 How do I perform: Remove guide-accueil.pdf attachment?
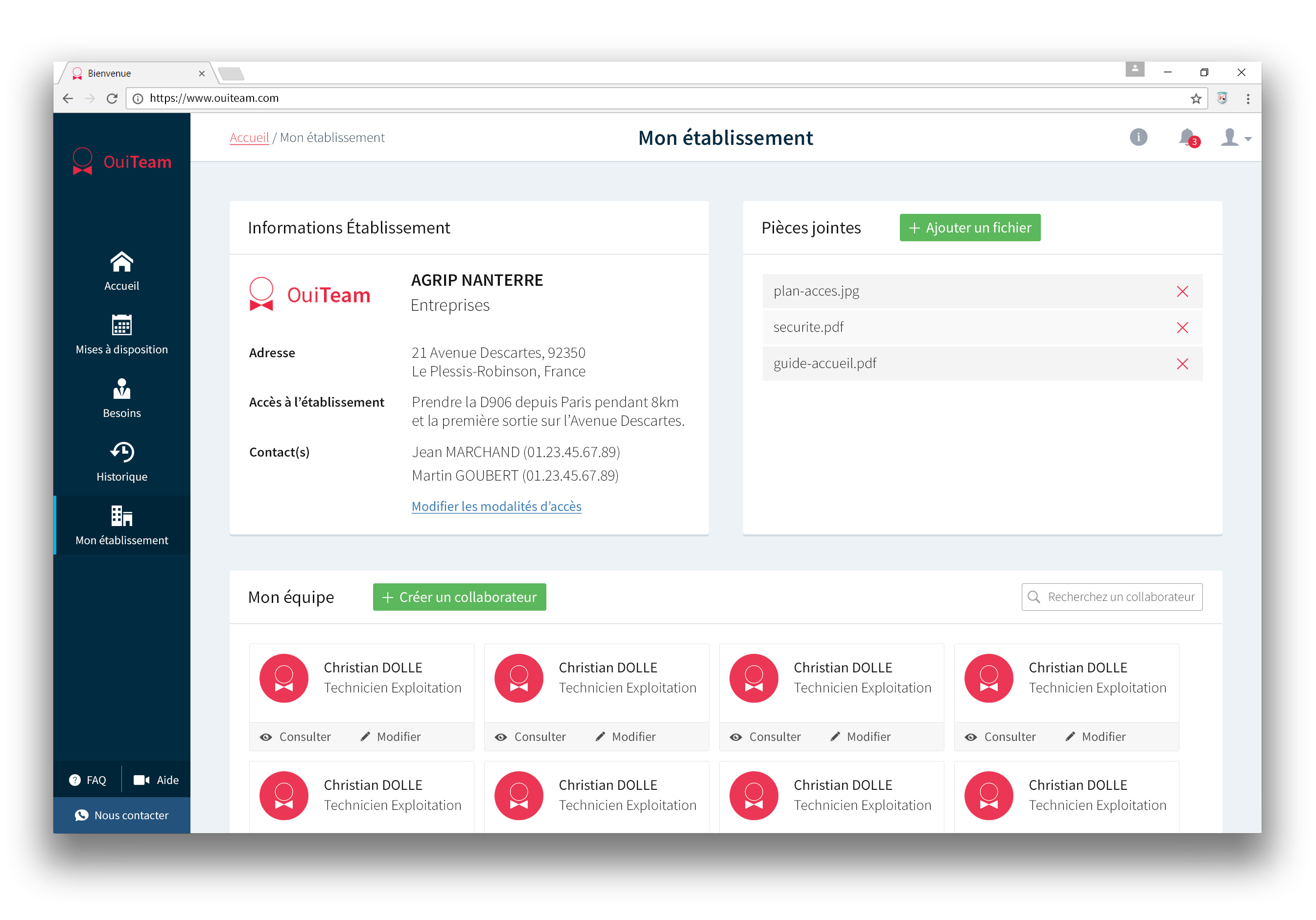pyautogui.click(x=1182, y=364)
